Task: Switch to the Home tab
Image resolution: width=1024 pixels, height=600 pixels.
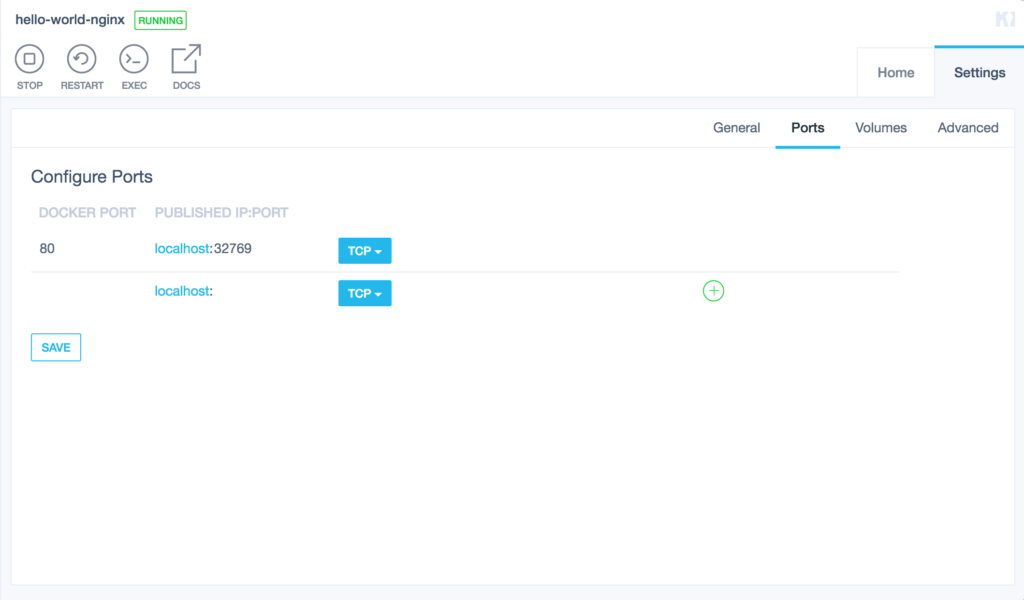Action: (895, 72)
